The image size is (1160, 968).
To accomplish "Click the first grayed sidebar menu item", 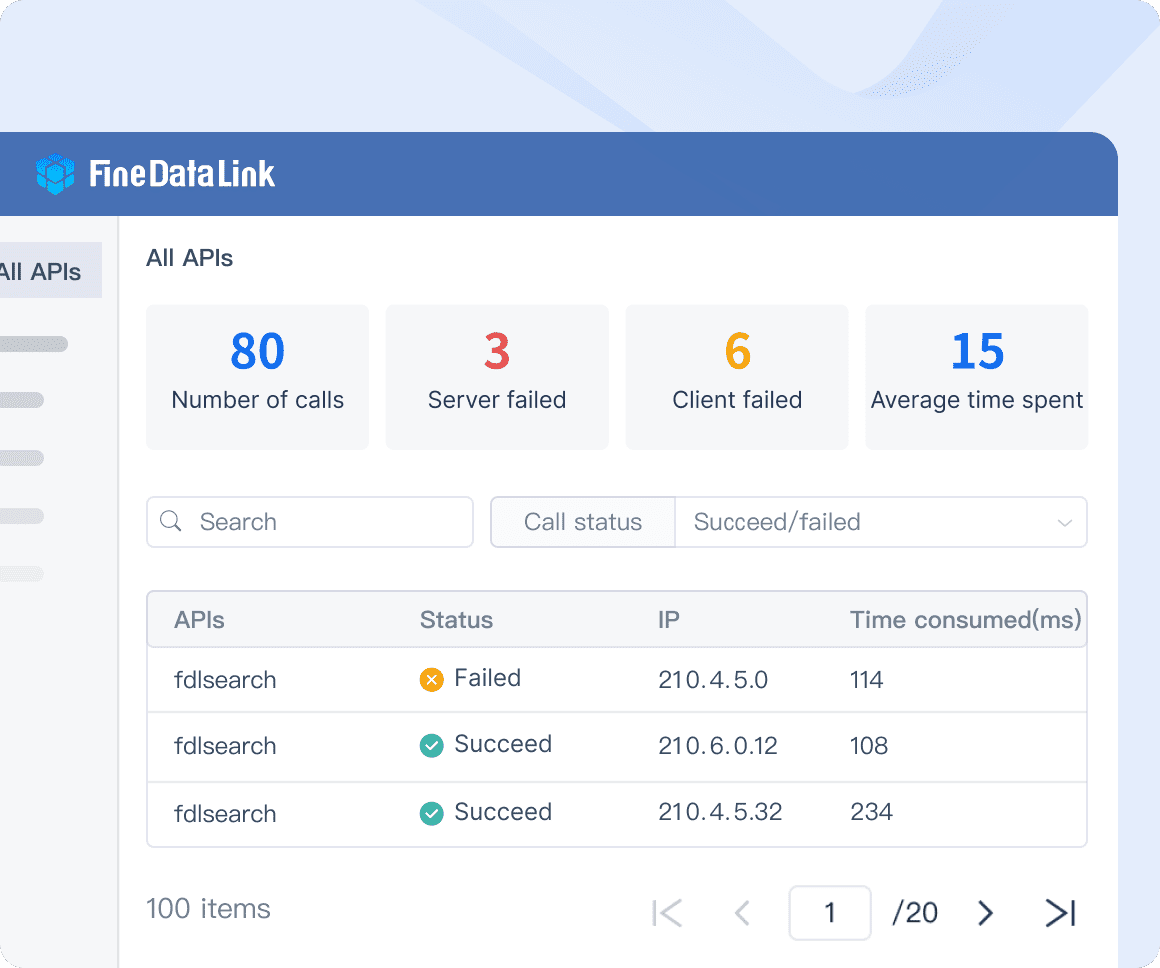I will click(x=35, y=343).
